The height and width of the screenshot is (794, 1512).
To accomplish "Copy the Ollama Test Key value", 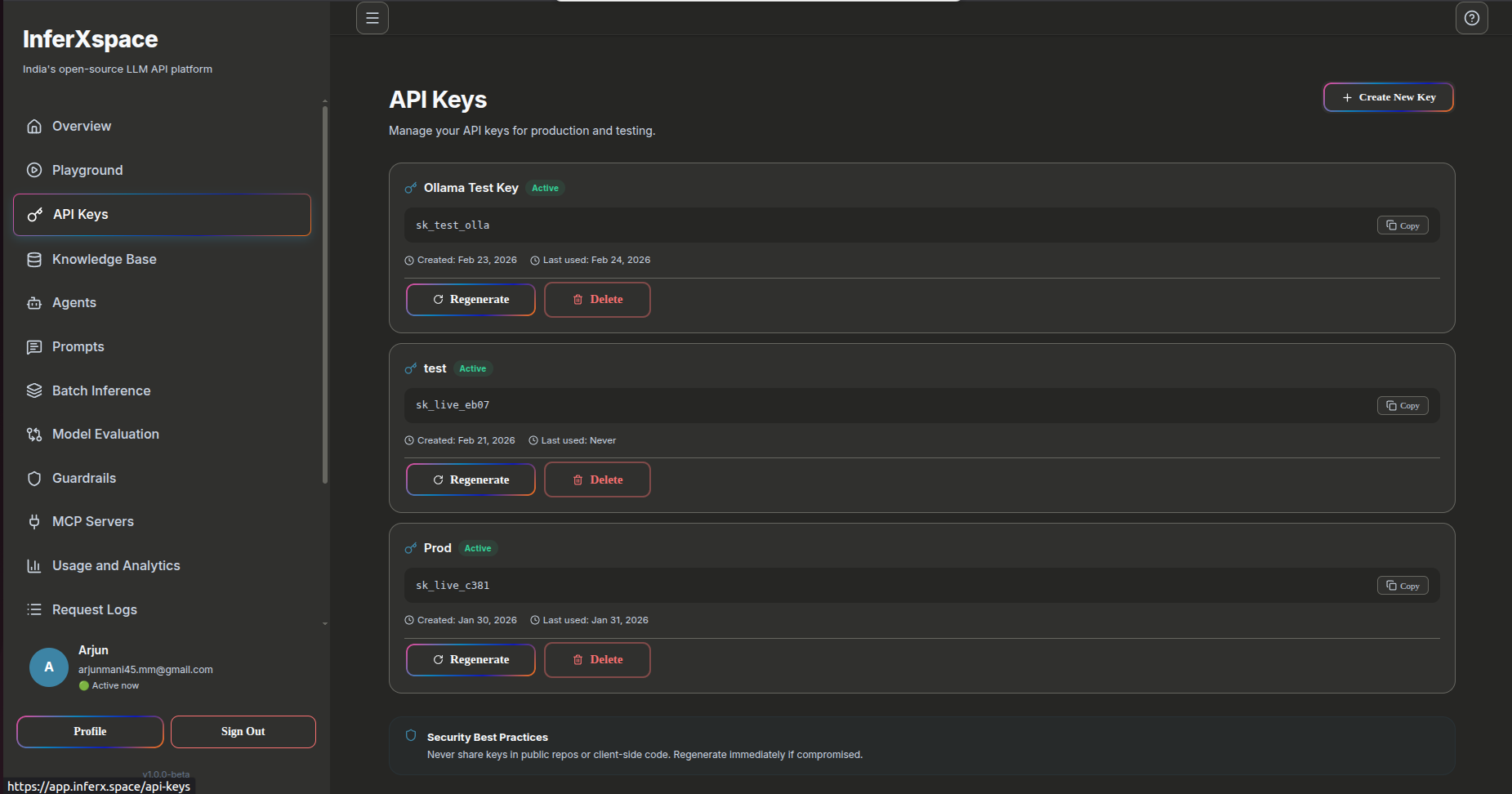I will point(1402,225).
